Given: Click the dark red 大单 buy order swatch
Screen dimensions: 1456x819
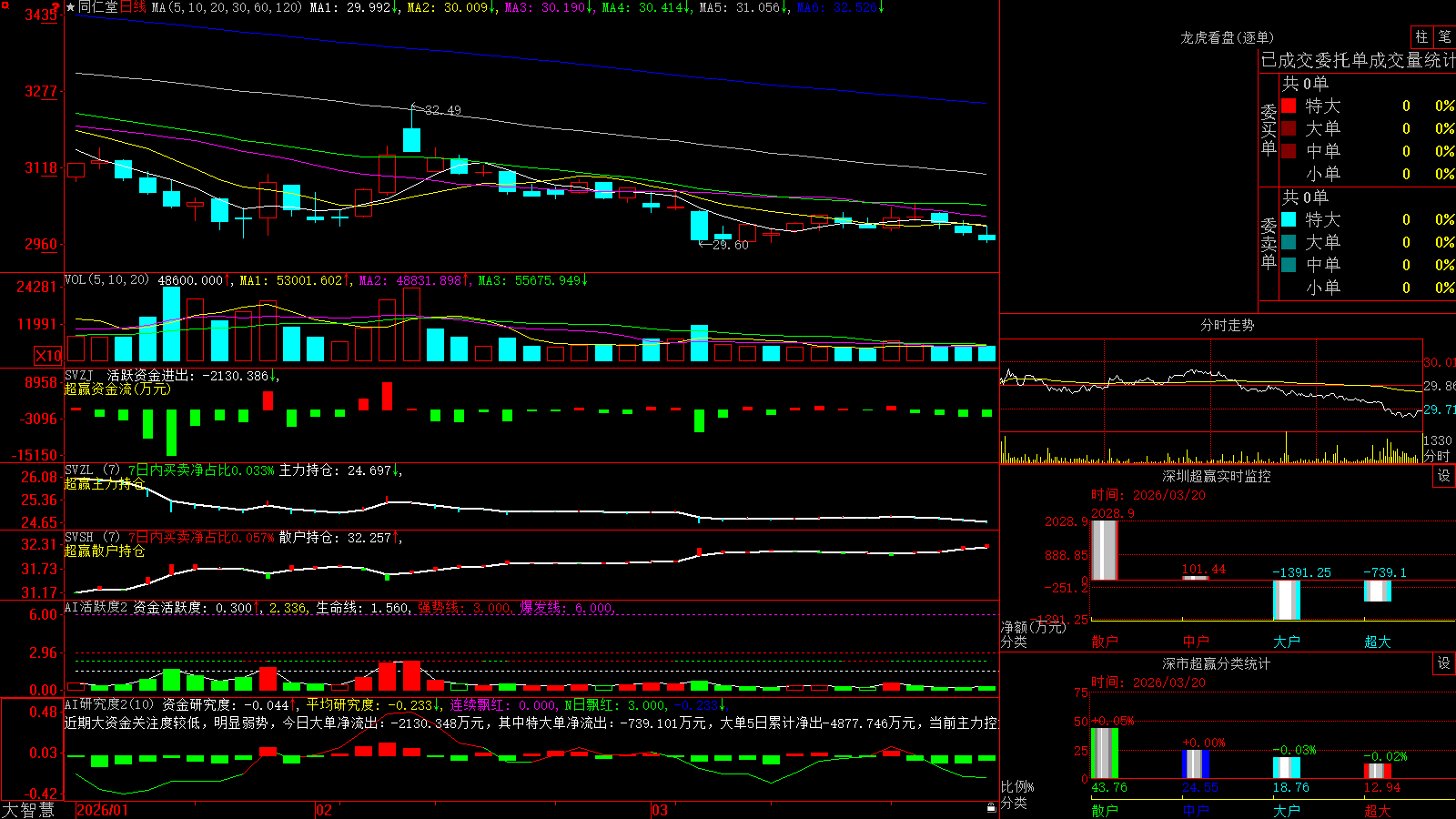Looking at the screenshot, I should coord(1289,128).
